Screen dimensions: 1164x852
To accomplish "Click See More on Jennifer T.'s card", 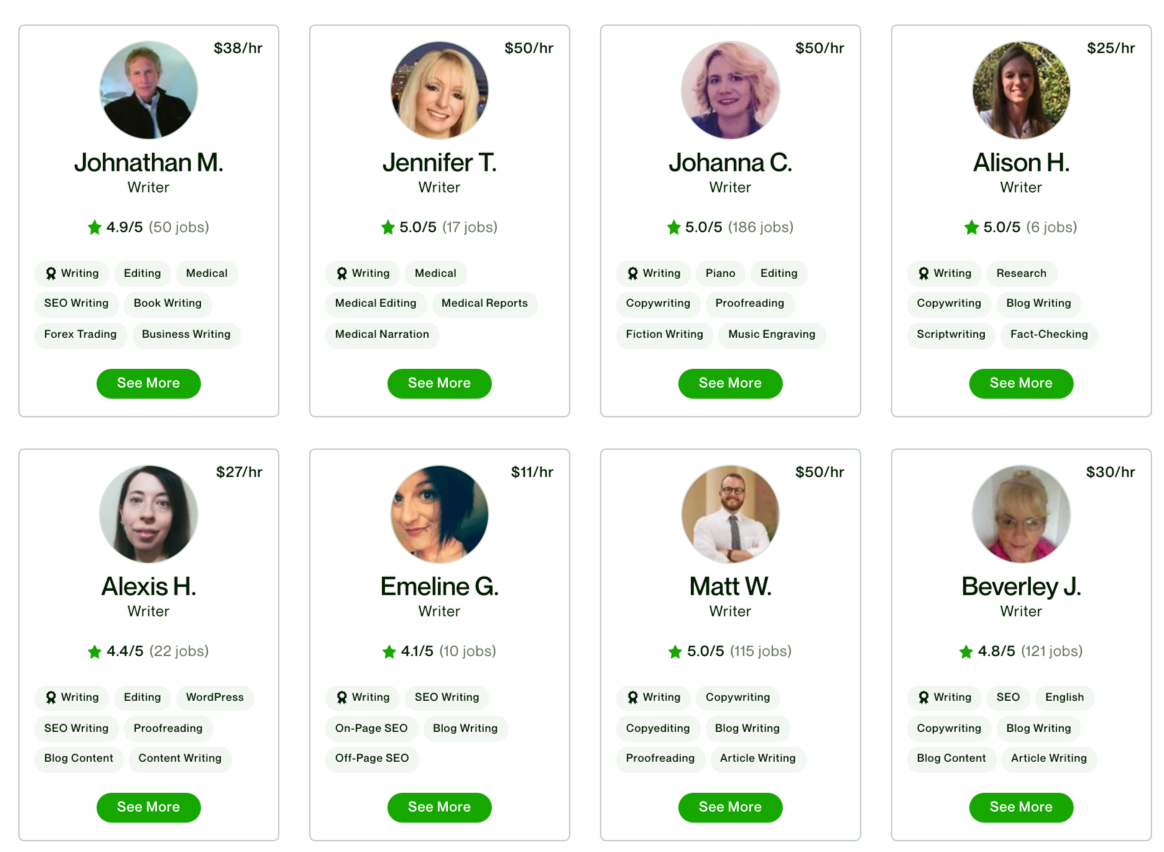I will [x=439, y=383].
